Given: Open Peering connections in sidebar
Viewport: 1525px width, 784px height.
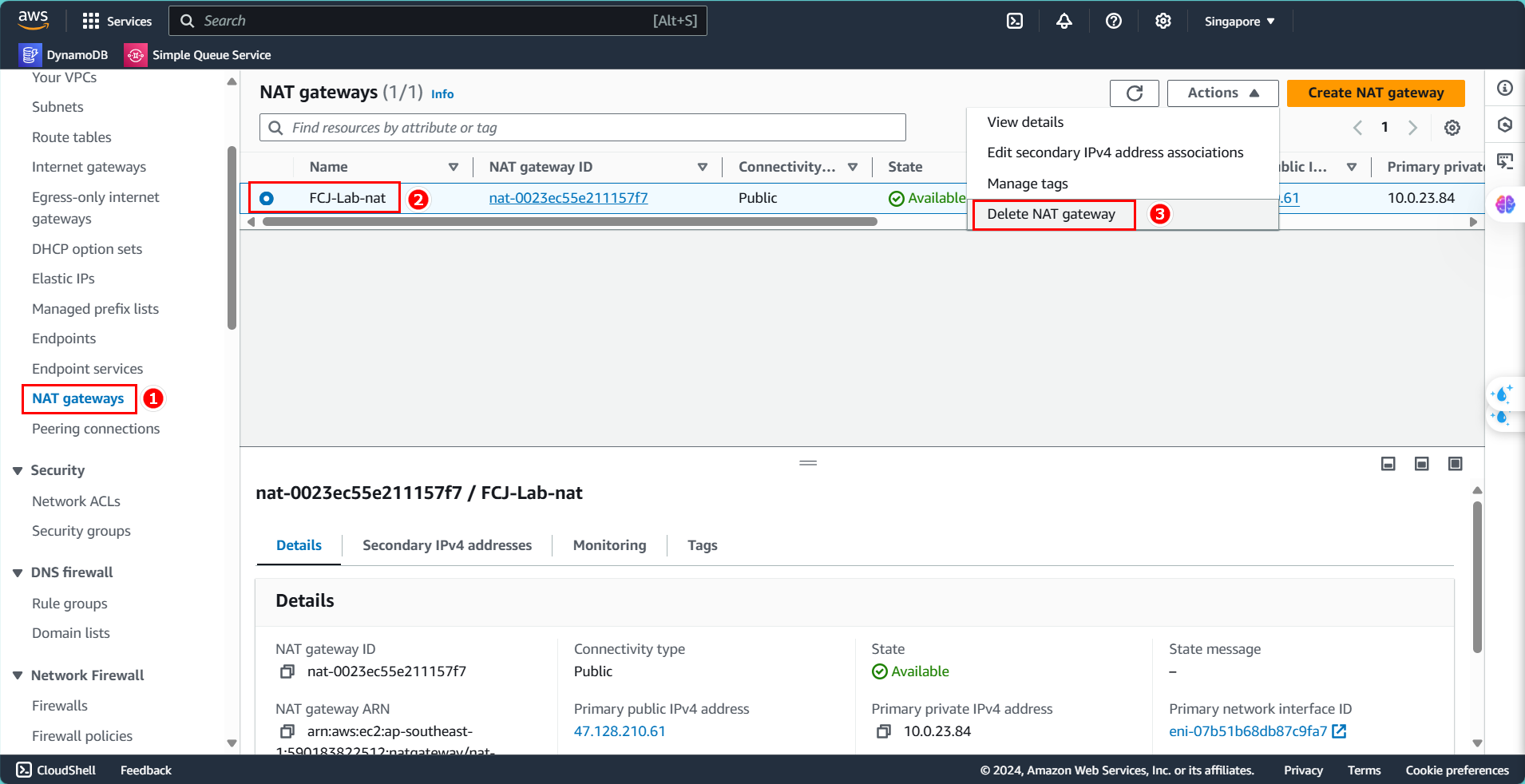Looking at the screenshot, I should pos(96,429).
